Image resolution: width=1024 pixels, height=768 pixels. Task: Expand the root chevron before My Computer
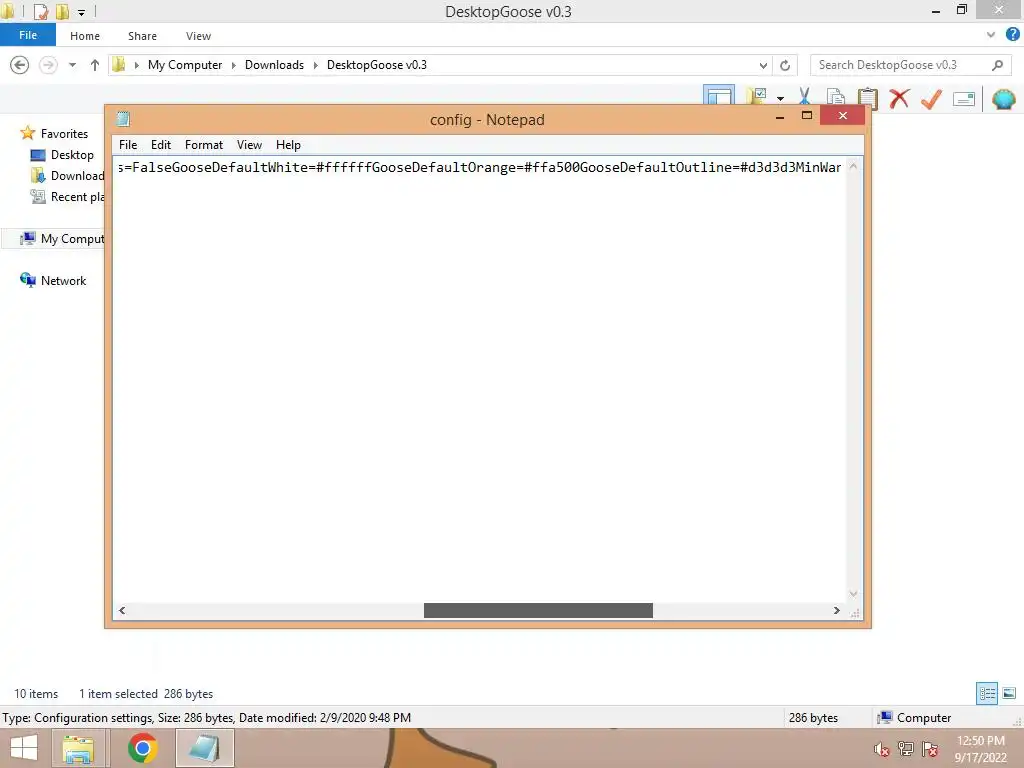(x=136, y=65)
